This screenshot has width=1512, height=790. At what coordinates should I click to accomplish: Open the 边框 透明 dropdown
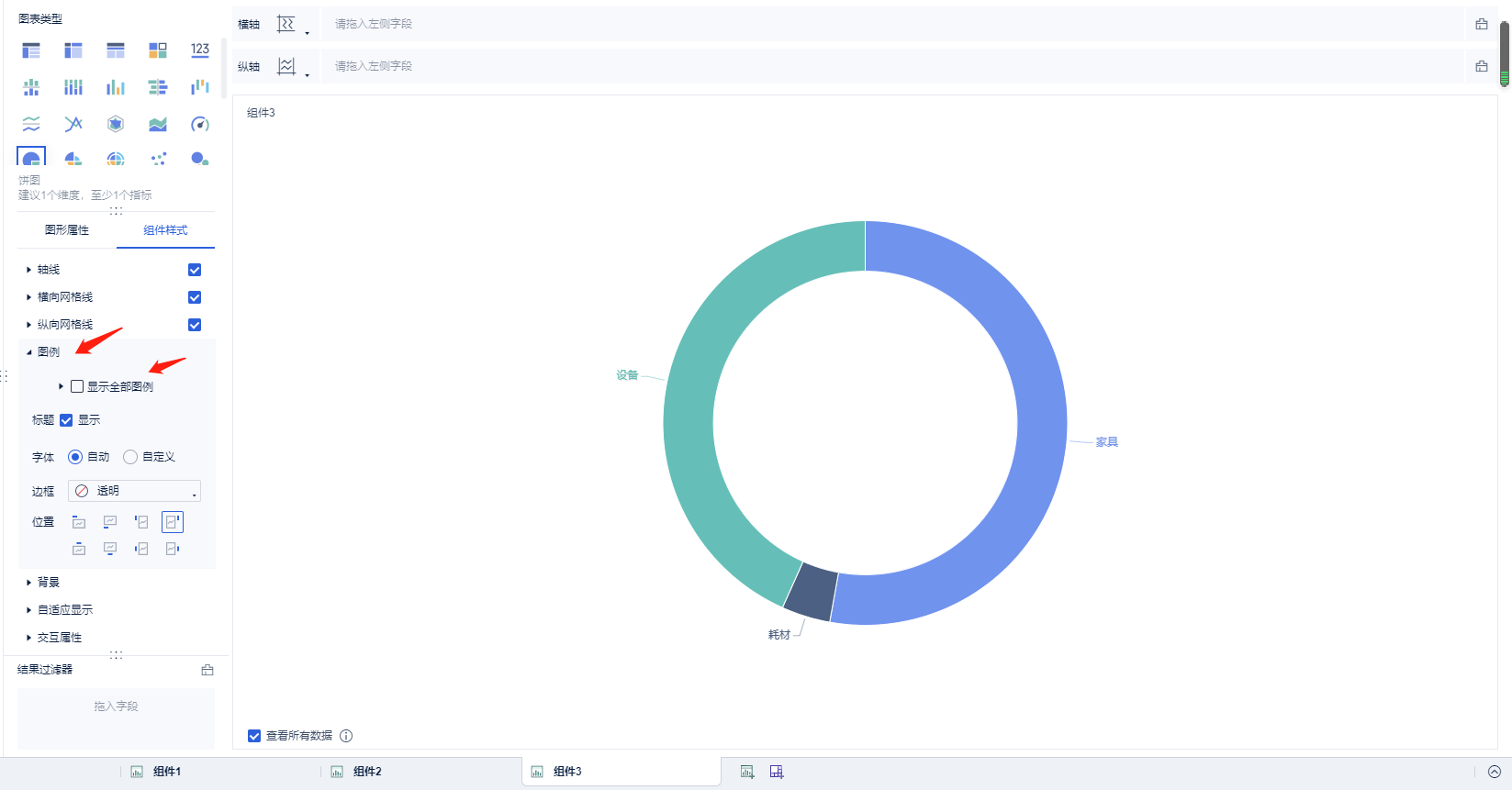coord(134,491)
